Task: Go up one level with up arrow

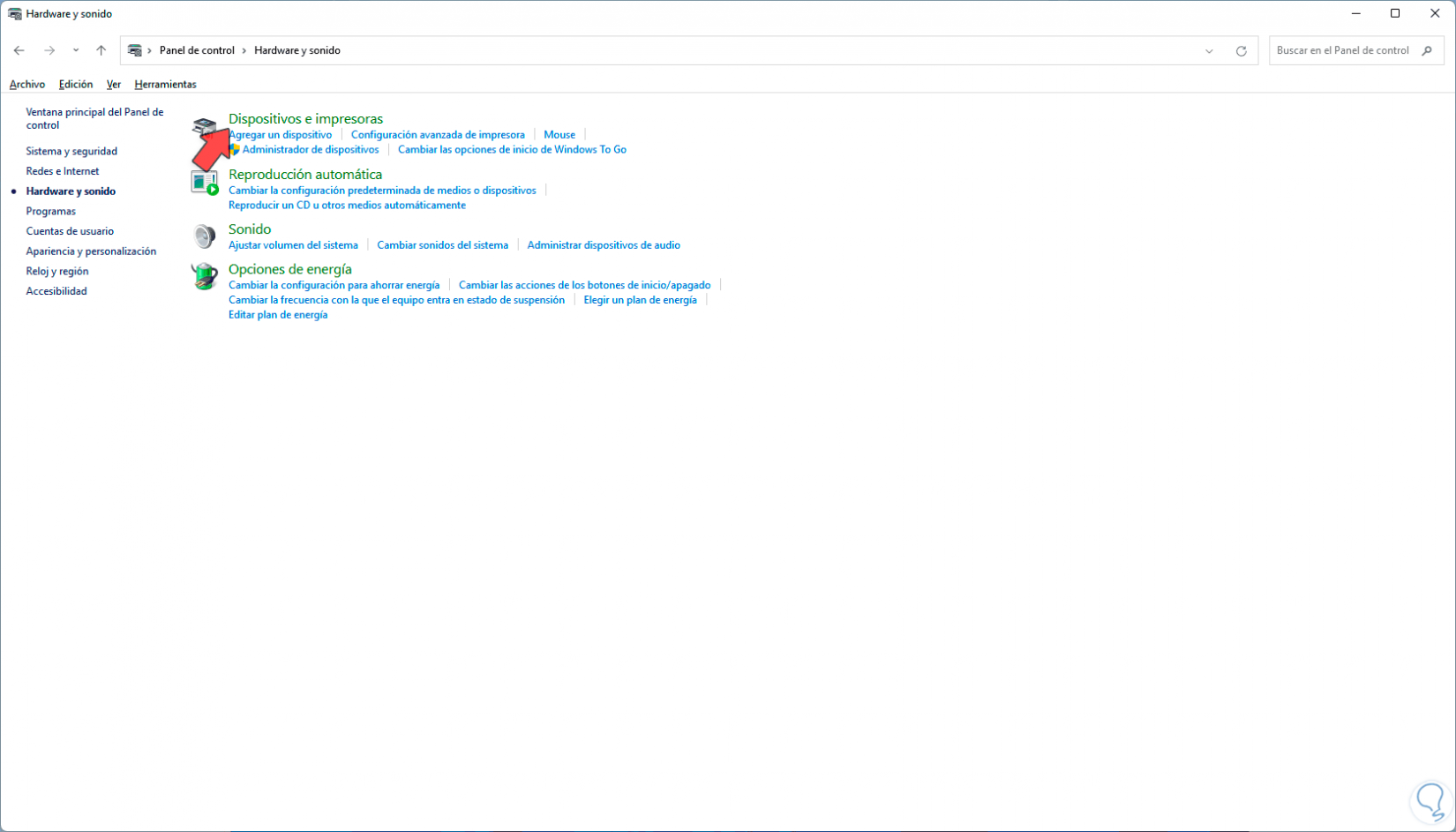Action: coord(101,50)
